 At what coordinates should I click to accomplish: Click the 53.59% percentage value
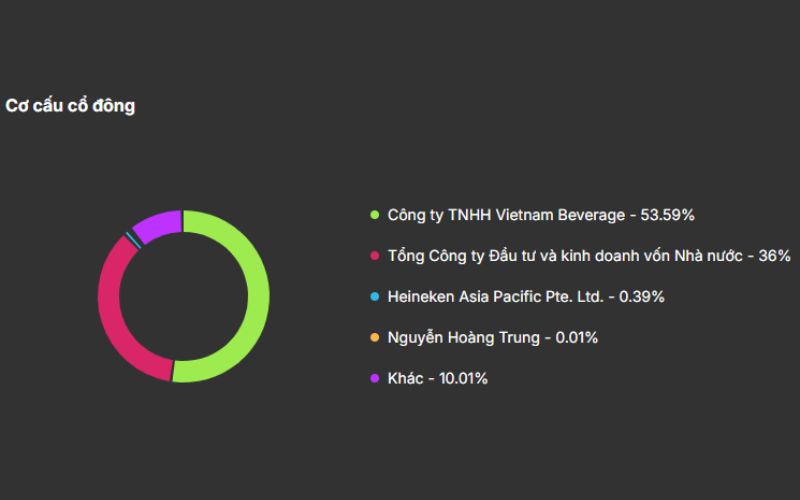pyautogui.click(x=666, y=215)
